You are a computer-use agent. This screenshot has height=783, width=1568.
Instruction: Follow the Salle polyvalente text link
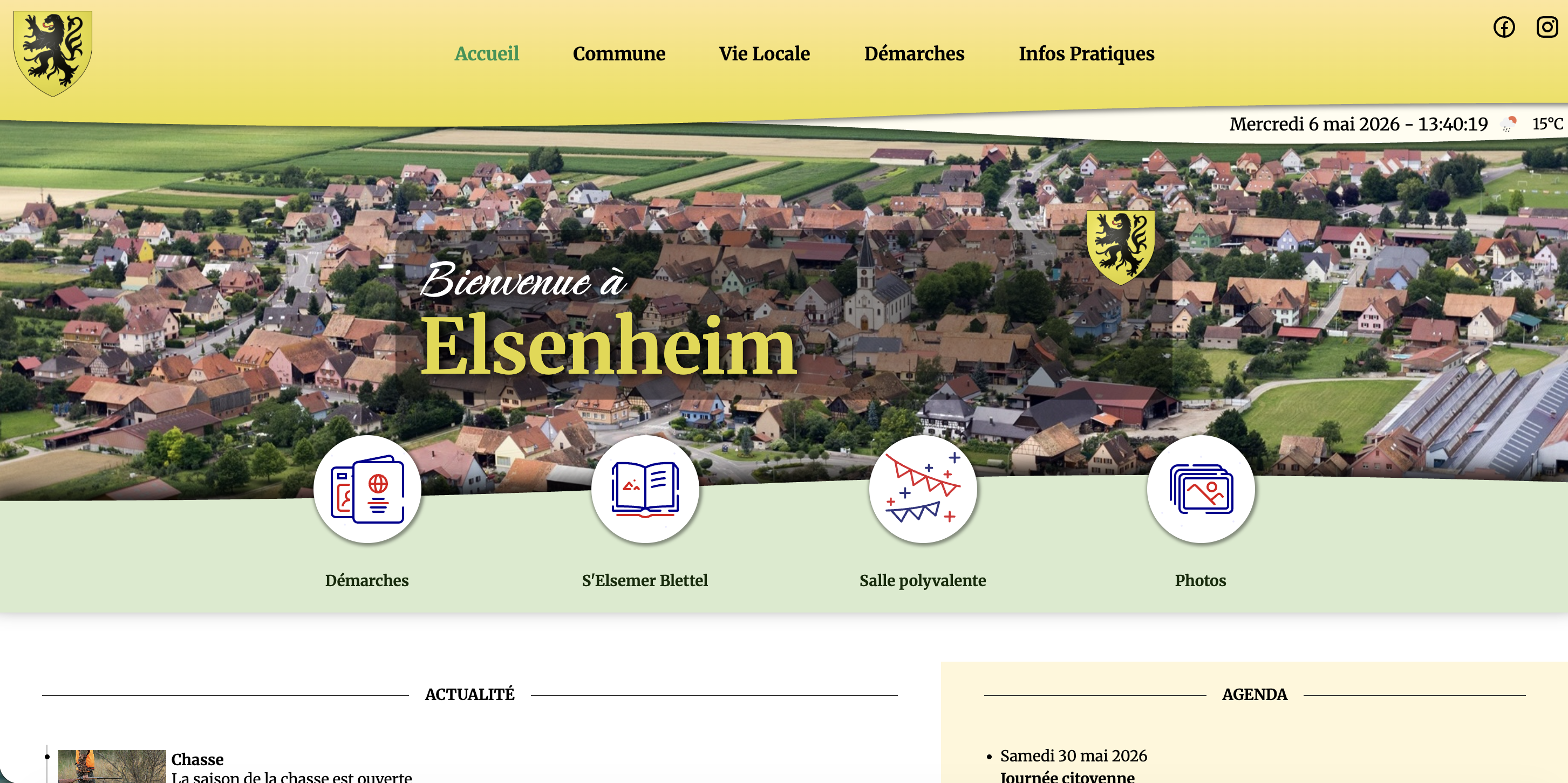pos(923,580)
